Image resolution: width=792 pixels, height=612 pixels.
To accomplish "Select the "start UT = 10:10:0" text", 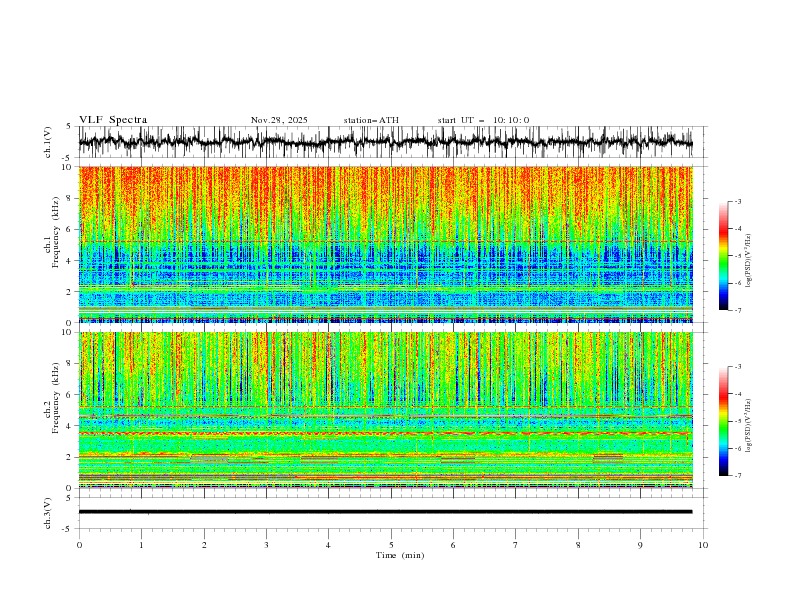I will 483,120.
